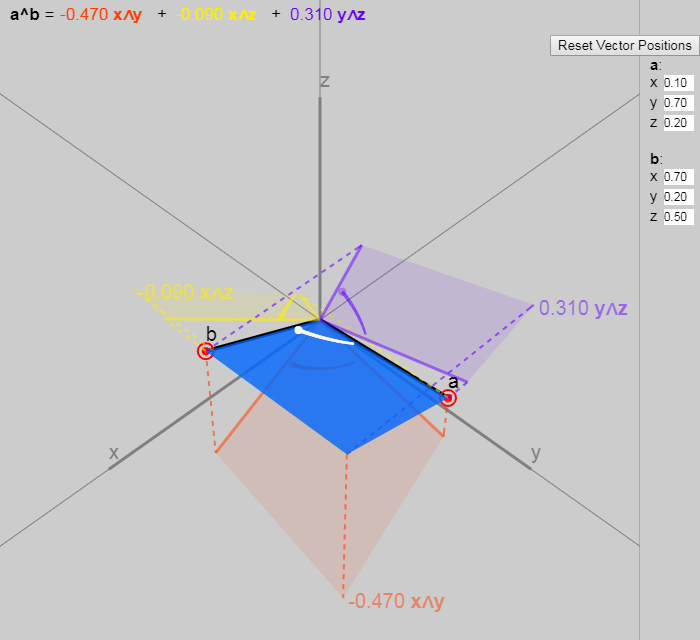700x640 pixels.
Task: Click the -0.470 x∧y term in formula
Action: [x=101, y=14]
